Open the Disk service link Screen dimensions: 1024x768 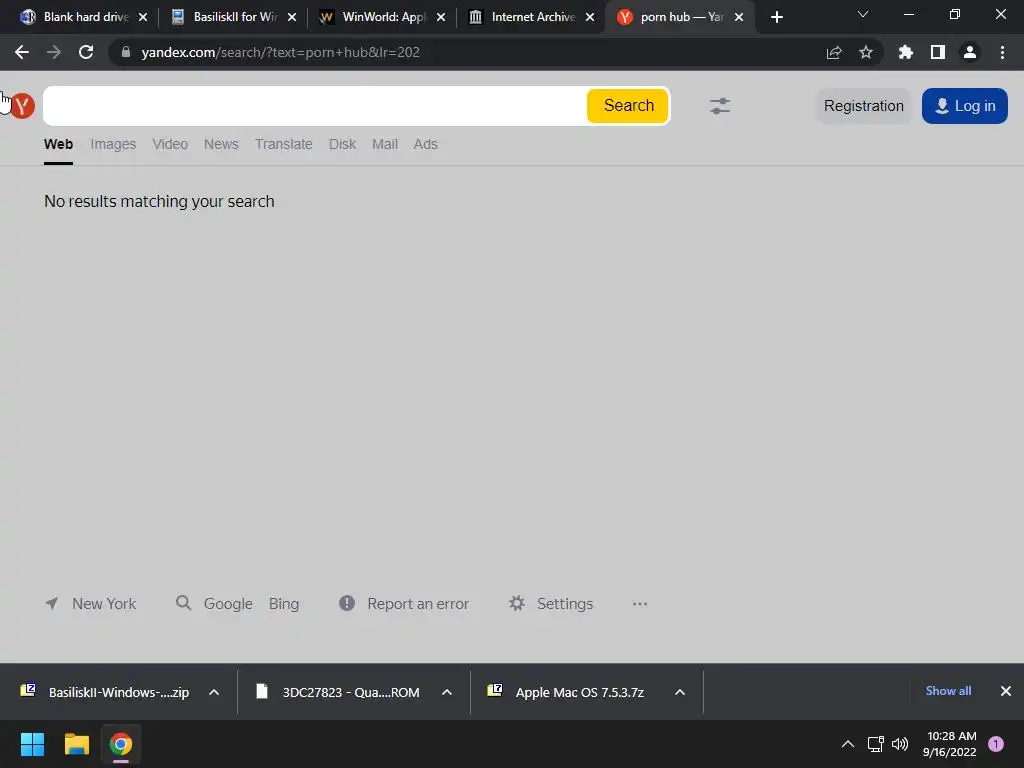point(342,144)
